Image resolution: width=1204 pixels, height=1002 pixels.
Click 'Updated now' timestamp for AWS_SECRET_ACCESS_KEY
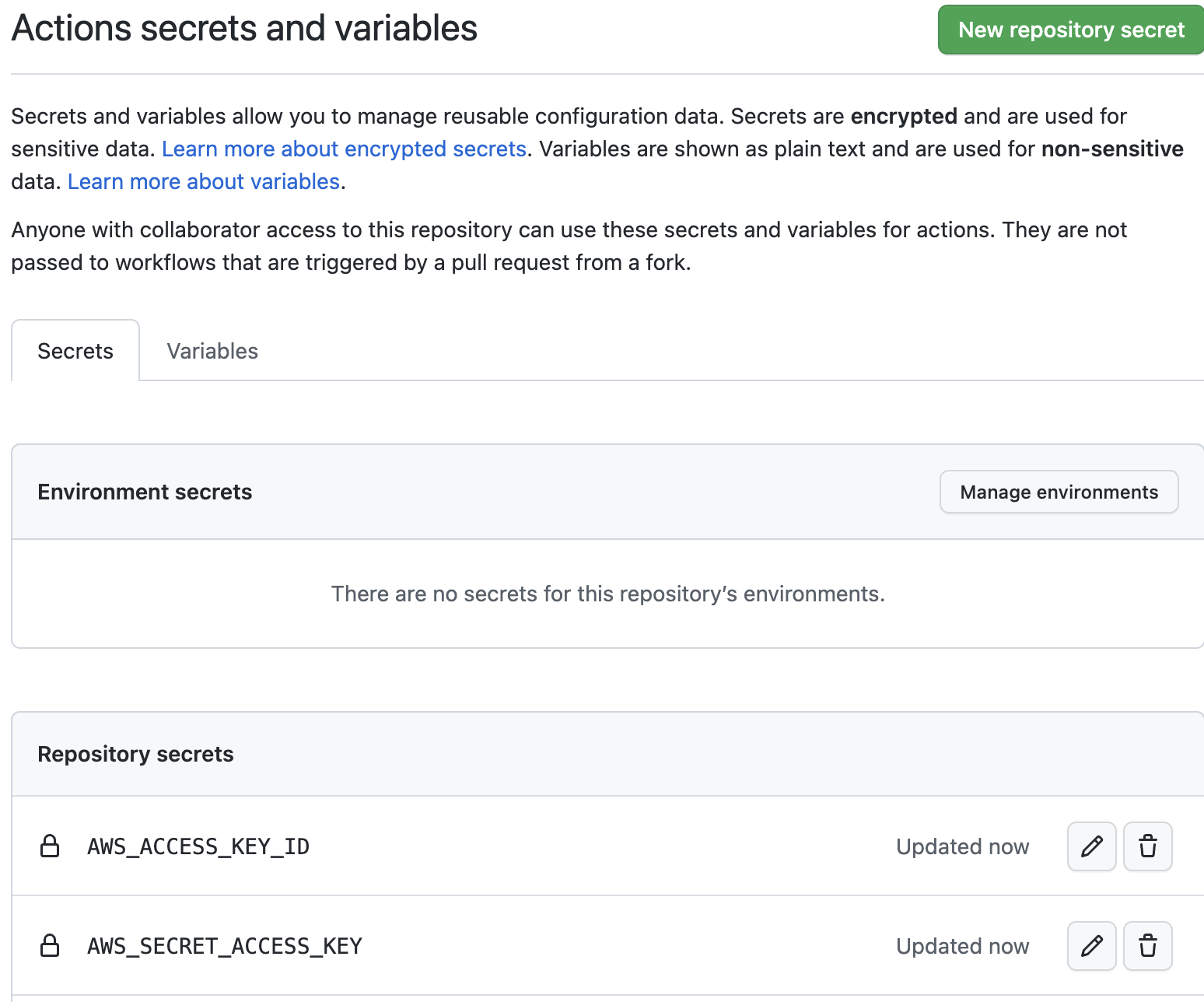962,946
